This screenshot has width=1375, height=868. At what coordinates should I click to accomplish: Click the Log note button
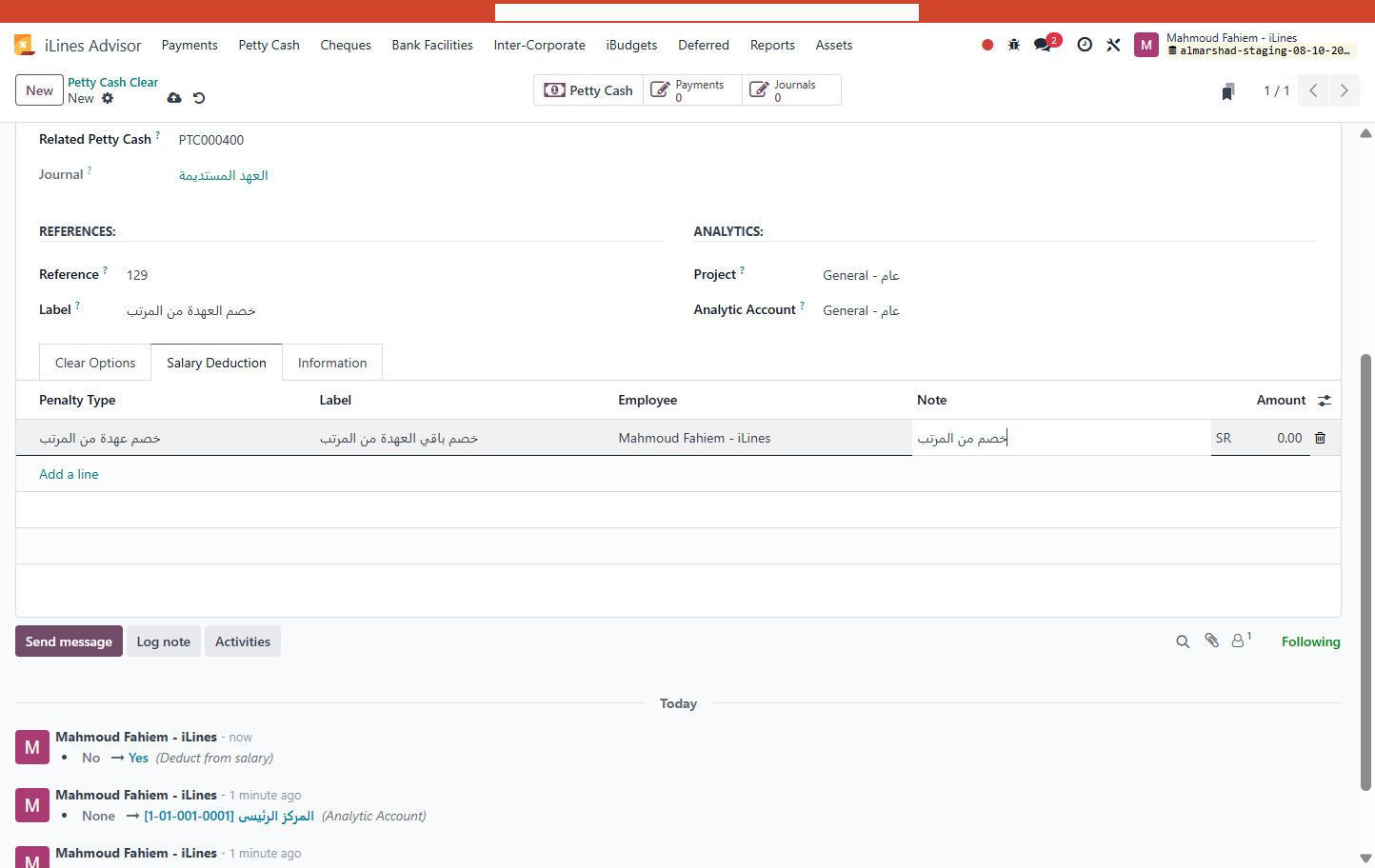tap(164, 641)
